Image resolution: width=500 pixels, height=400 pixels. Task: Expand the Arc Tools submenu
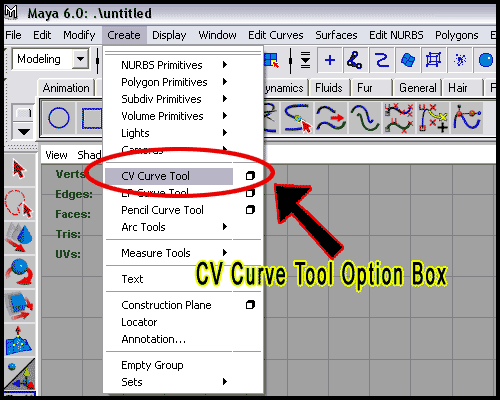click(225, 227)
